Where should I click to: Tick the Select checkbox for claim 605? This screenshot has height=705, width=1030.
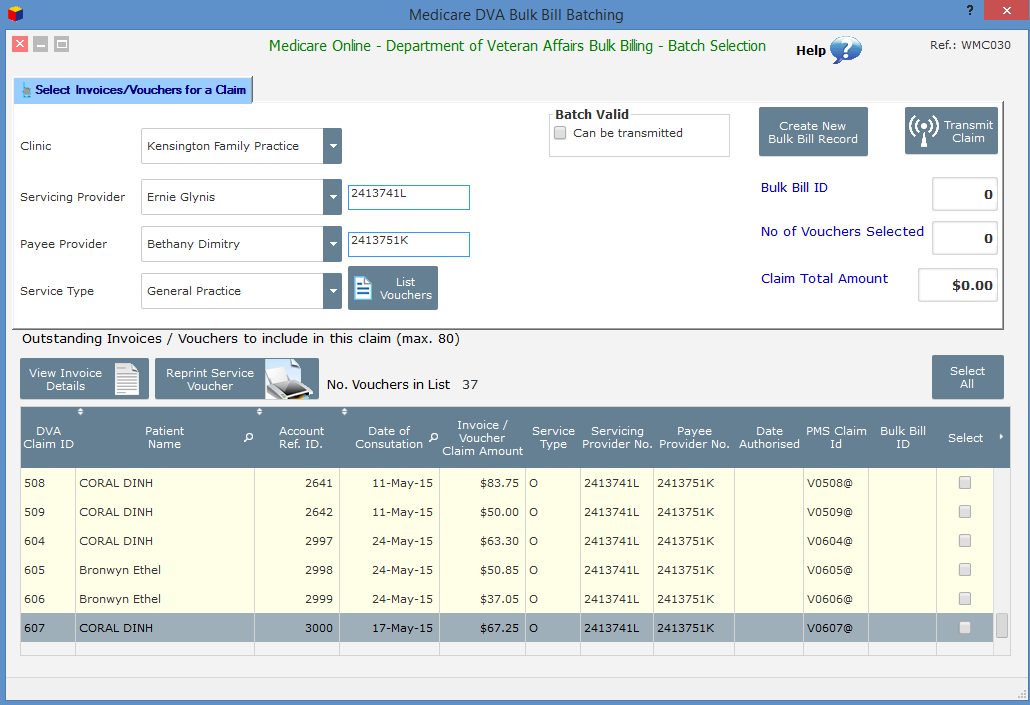coord(964,570)
